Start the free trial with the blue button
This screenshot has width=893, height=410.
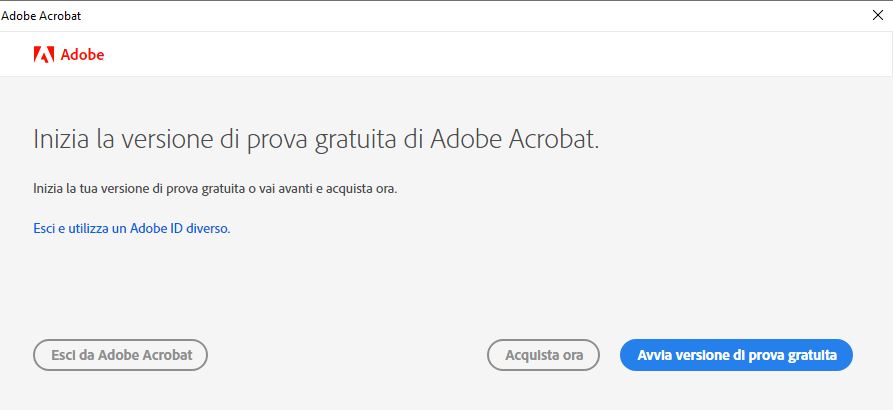(736, 355)
